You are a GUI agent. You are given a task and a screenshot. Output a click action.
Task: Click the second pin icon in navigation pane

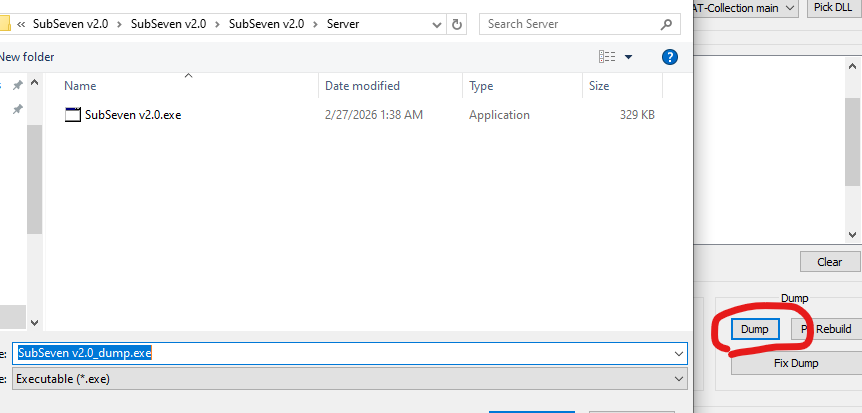(x=17, y=110)
